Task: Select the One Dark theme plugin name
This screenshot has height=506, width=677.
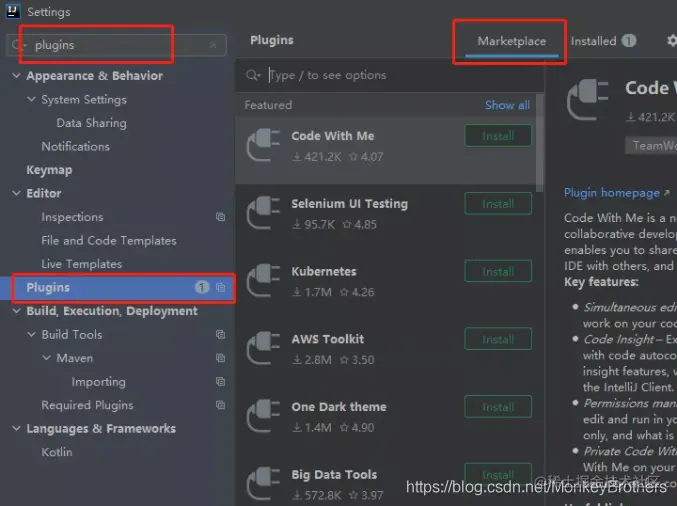Action: tap(339, 407)
